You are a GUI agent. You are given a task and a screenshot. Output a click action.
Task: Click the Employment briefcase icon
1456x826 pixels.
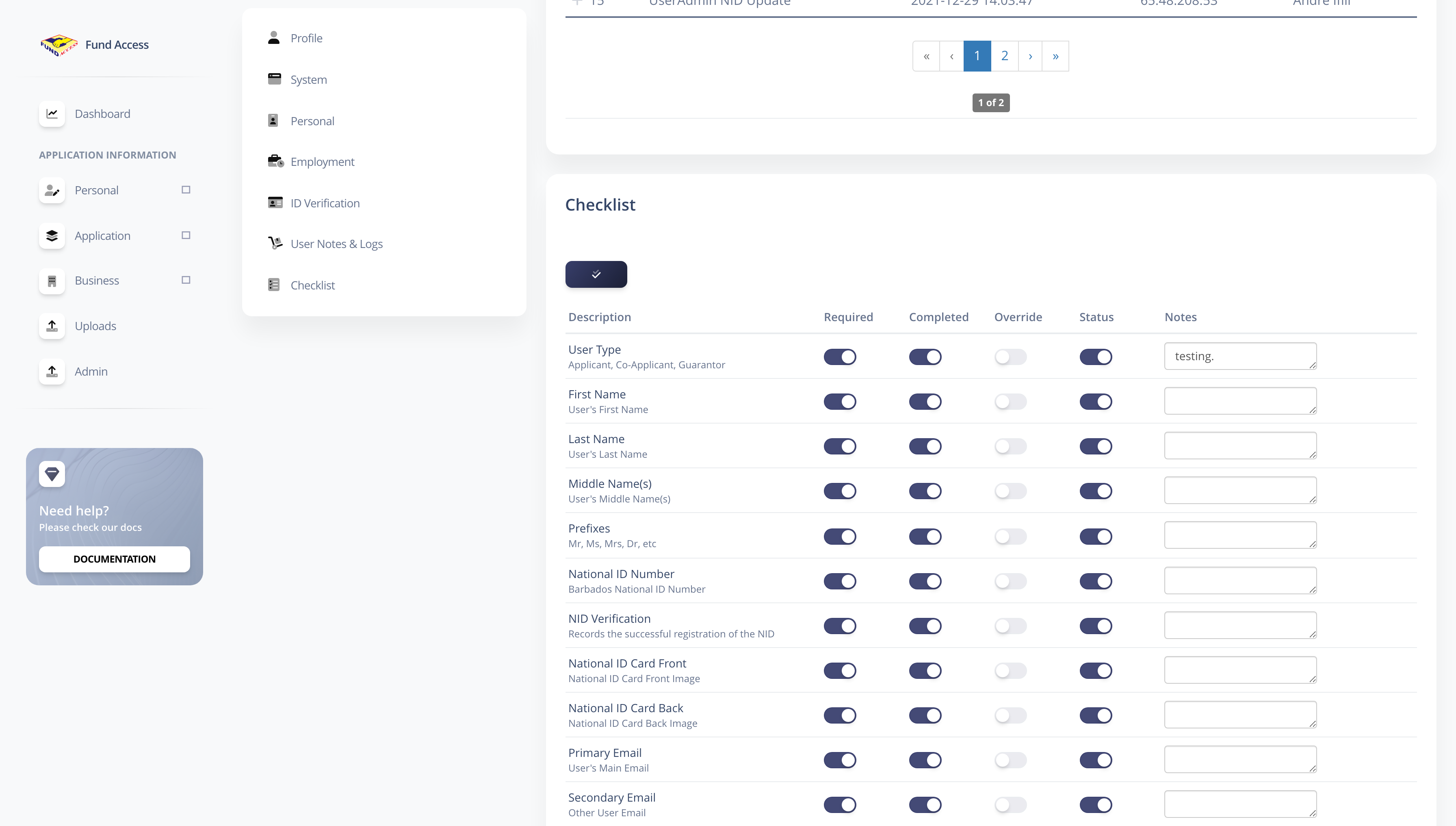[x=275, y=161]
